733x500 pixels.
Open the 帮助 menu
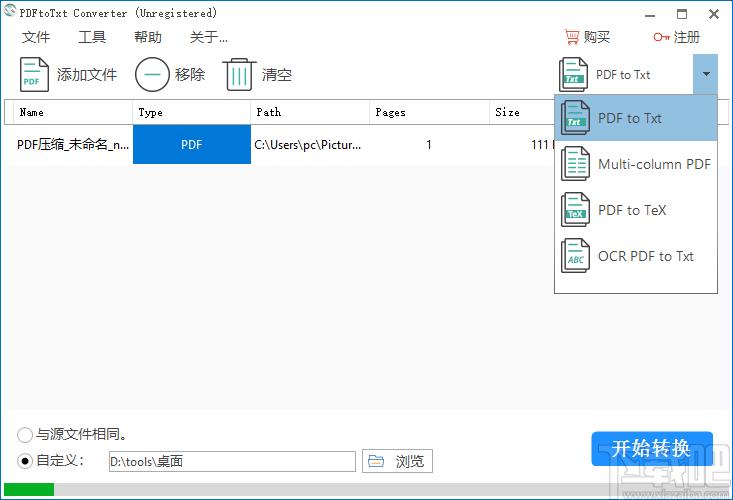pyautogui.click(x=148, y=37)
